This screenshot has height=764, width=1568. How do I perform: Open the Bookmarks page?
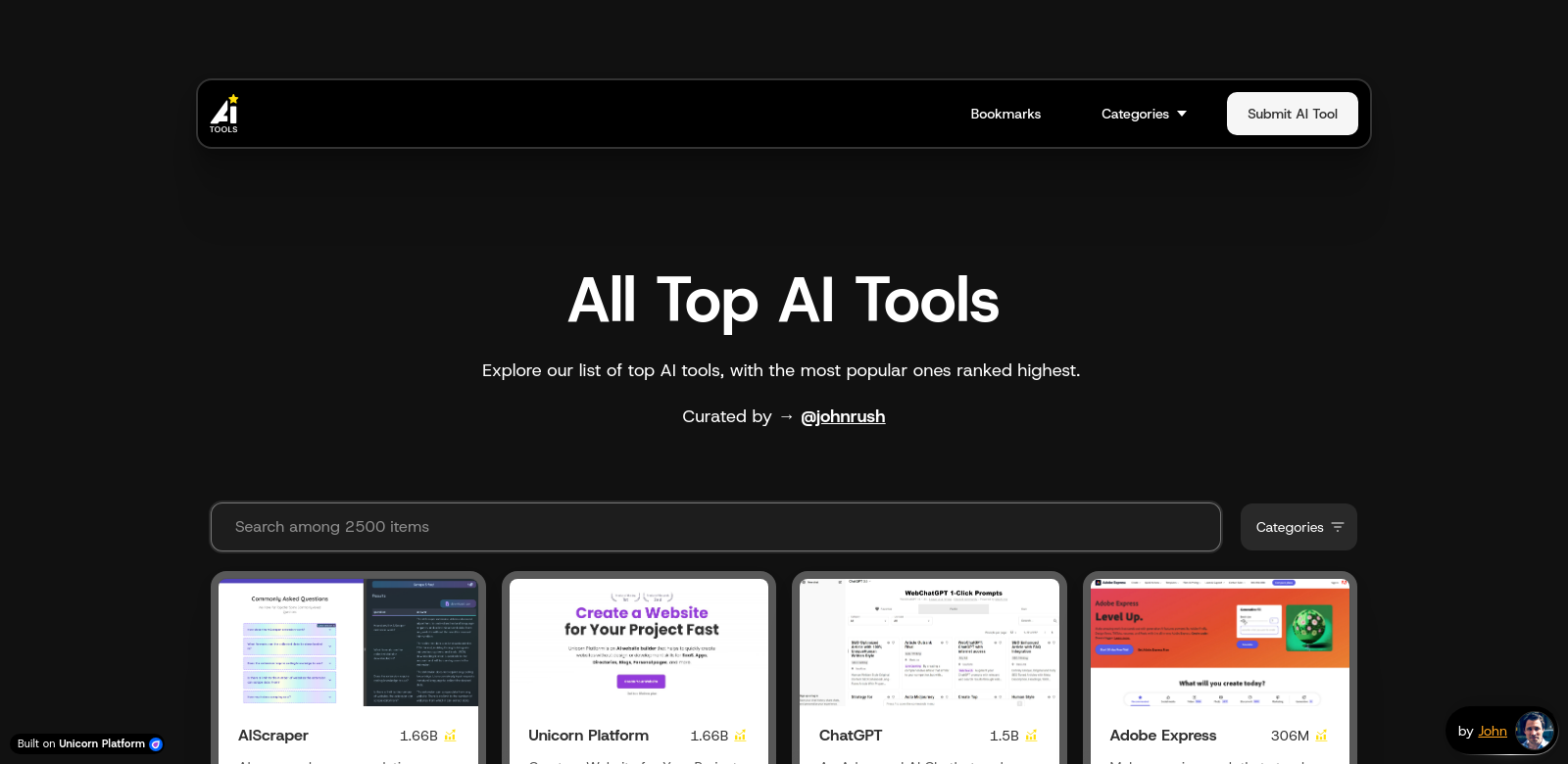pyautogui.click(x=1005, y=114)
